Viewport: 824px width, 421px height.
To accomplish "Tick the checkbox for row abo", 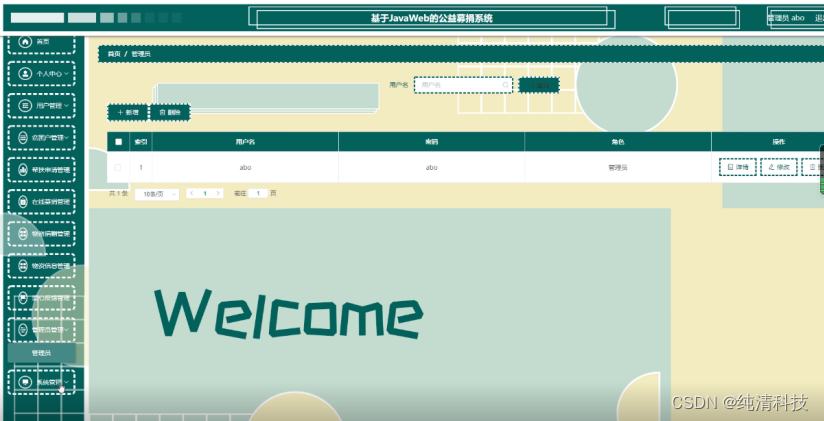I will click(118, 168).
